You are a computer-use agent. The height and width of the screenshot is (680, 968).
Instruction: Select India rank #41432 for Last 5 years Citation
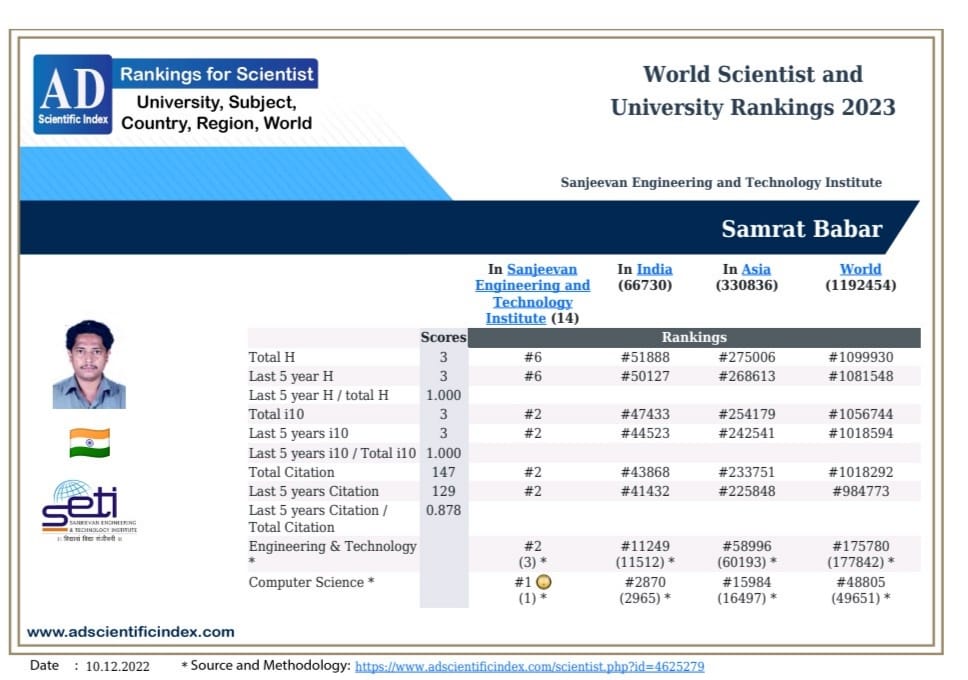645,491
